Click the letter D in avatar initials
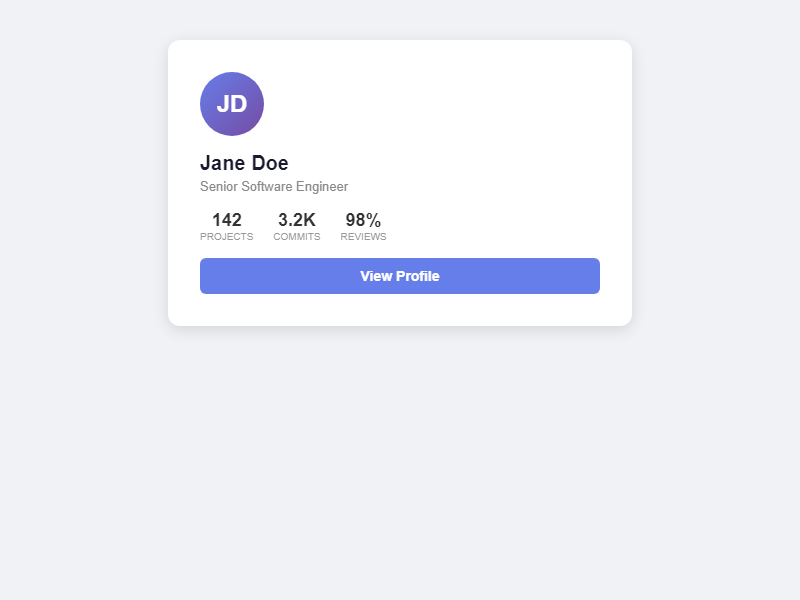Viewport: 800px width, 600px height. [240, 104]
